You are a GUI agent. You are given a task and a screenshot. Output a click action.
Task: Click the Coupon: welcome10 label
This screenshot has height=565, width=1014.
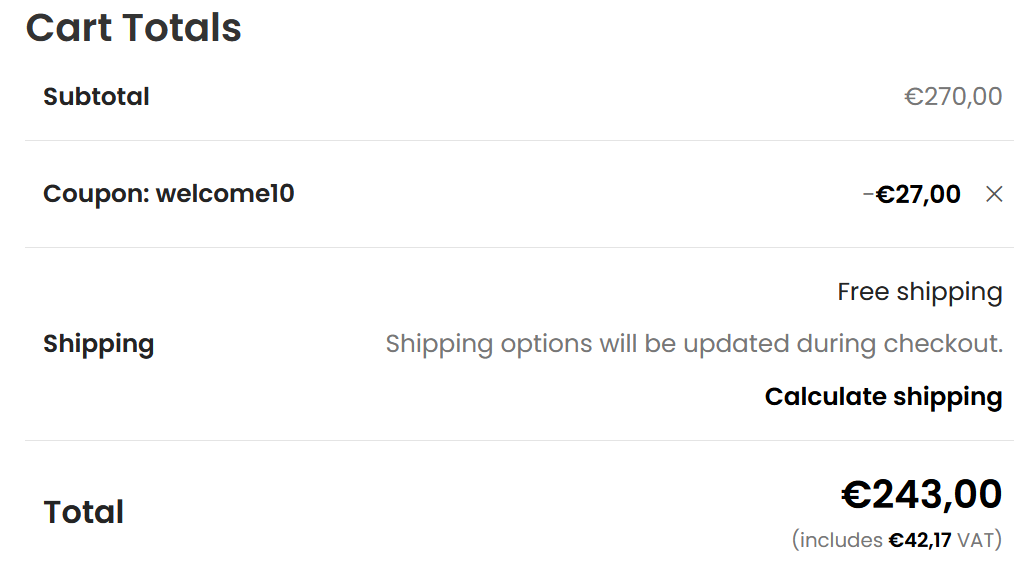click(168, 194)
